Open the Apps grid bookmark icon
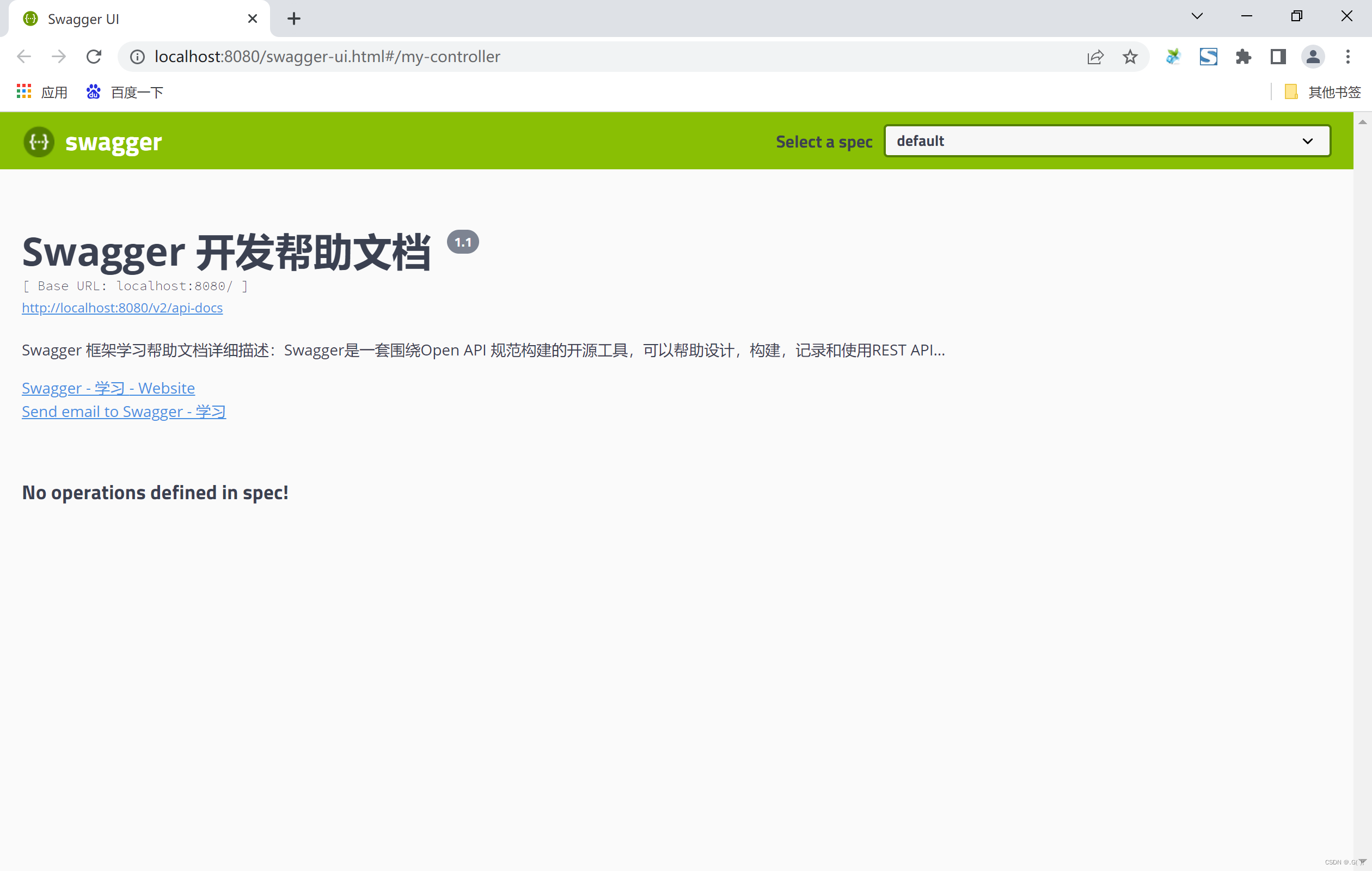 [24, 91]
